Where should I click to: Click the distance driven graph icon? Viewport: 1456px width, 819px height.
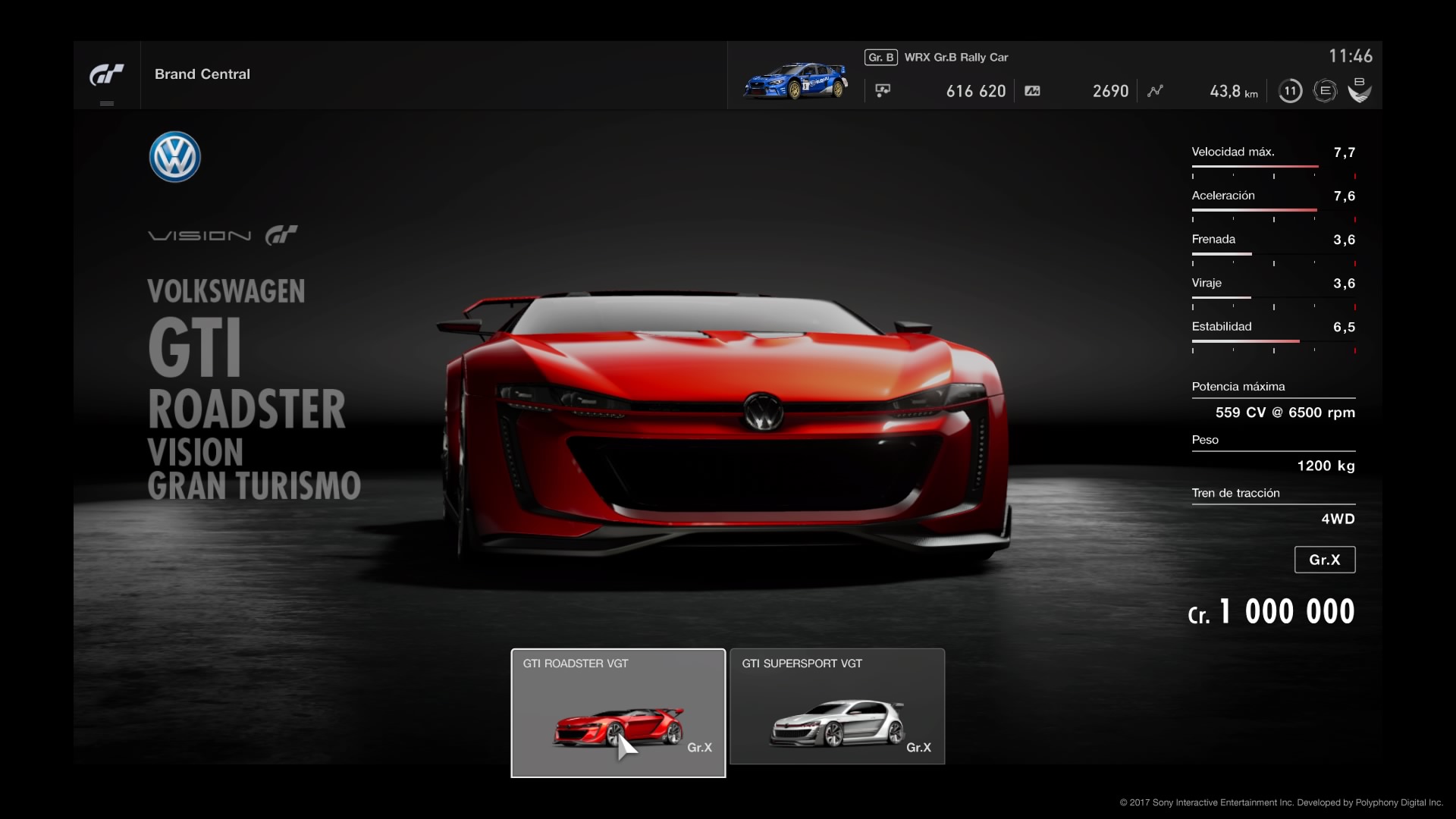coord(1155,91)
